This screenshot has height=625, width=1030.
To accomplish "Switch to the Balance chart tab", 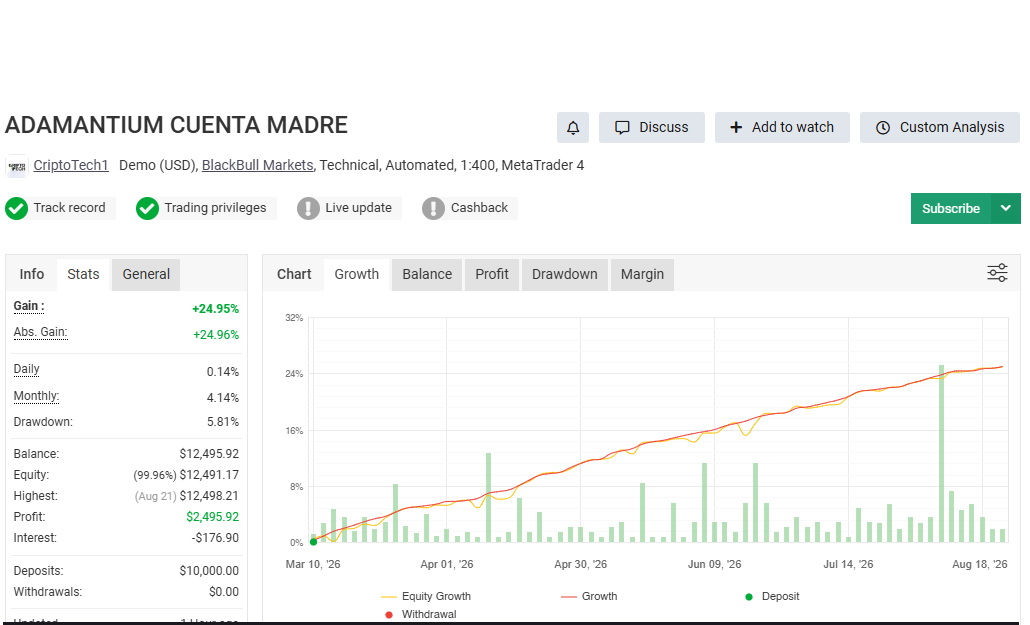I will 427,274.
